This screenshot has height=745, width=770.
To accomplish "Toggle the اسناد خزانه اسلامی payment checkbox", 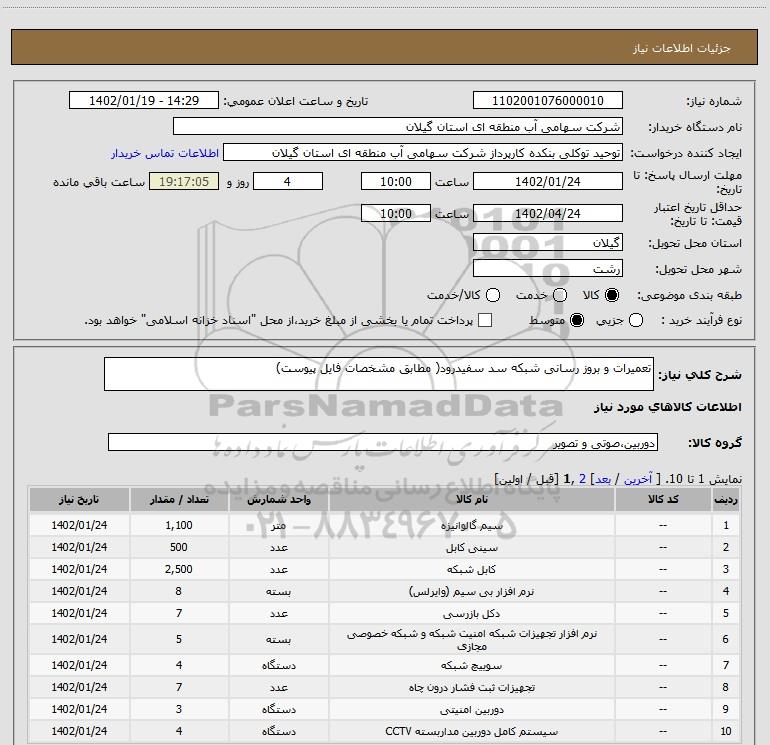I will pos(485,321).
